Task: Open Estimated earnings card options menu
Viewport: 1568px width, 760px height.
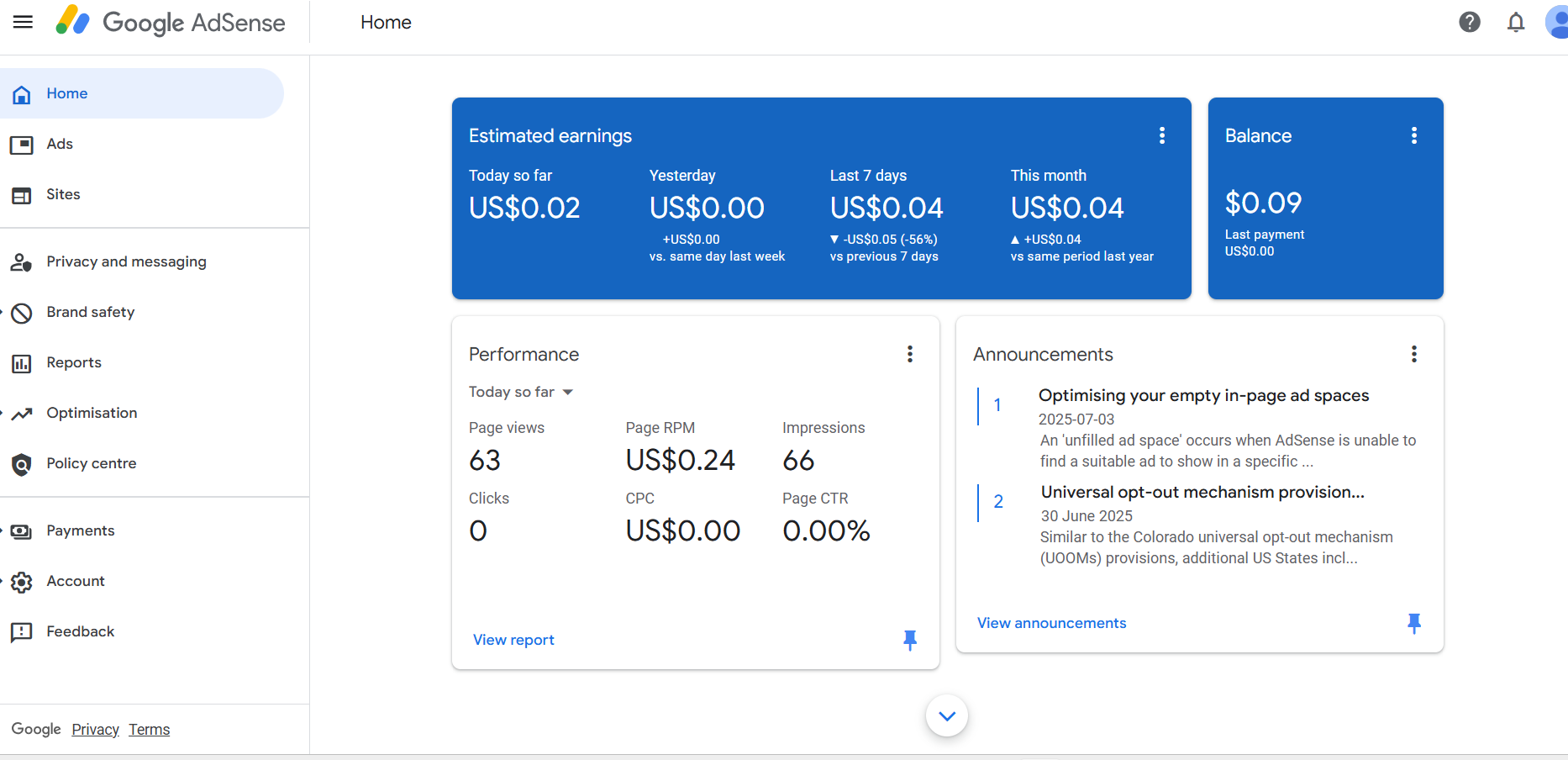Action: point(1162,135)
